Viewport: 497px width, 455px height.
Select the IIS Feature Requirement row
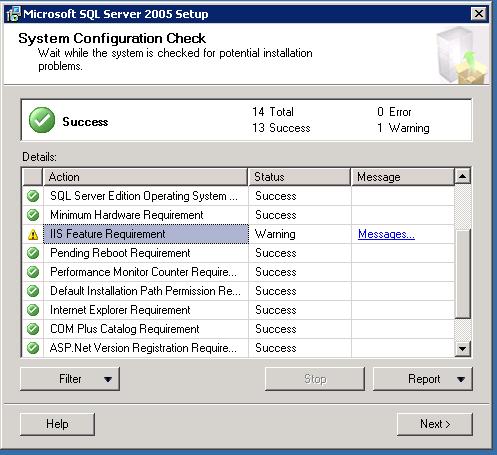238,234
